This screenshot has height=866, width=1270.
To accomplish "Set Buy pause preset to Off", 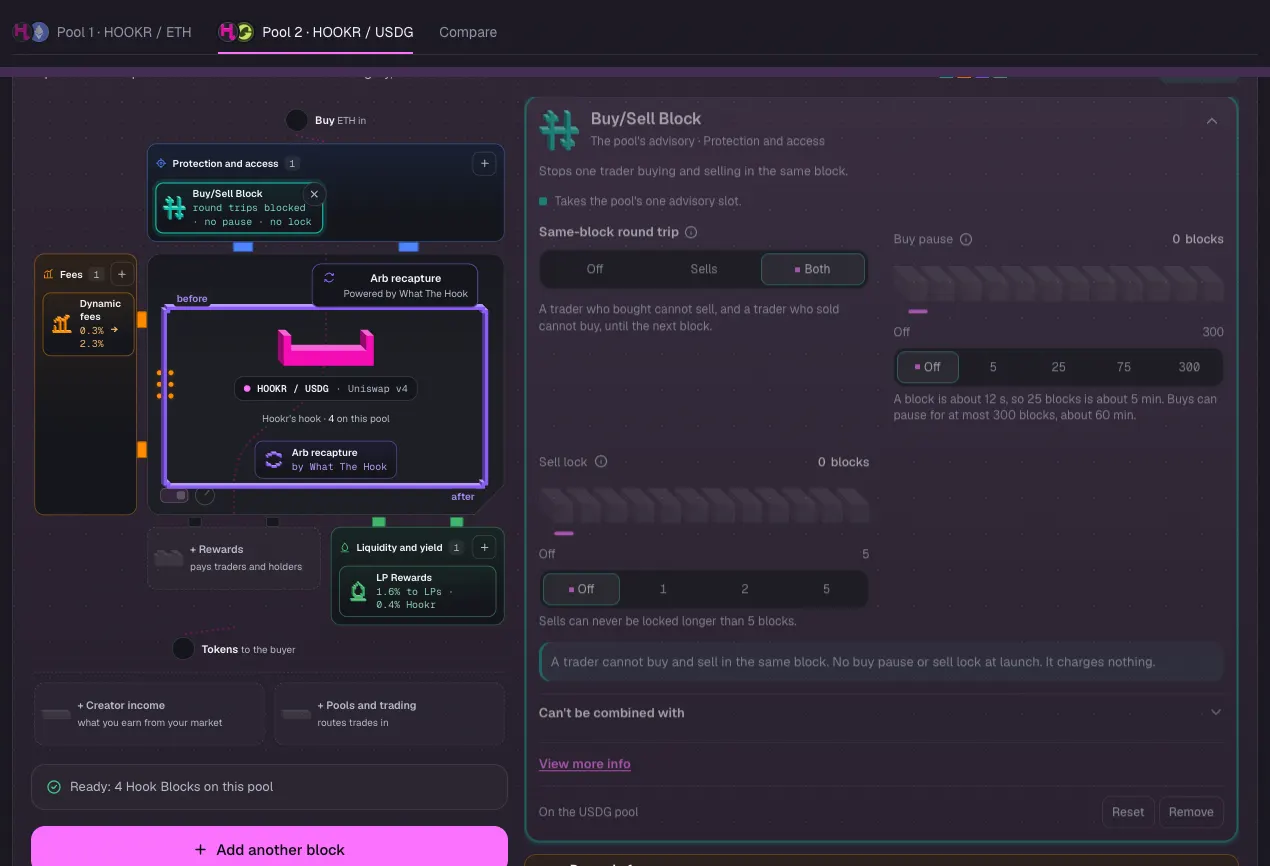I will [x=928, y=367].
